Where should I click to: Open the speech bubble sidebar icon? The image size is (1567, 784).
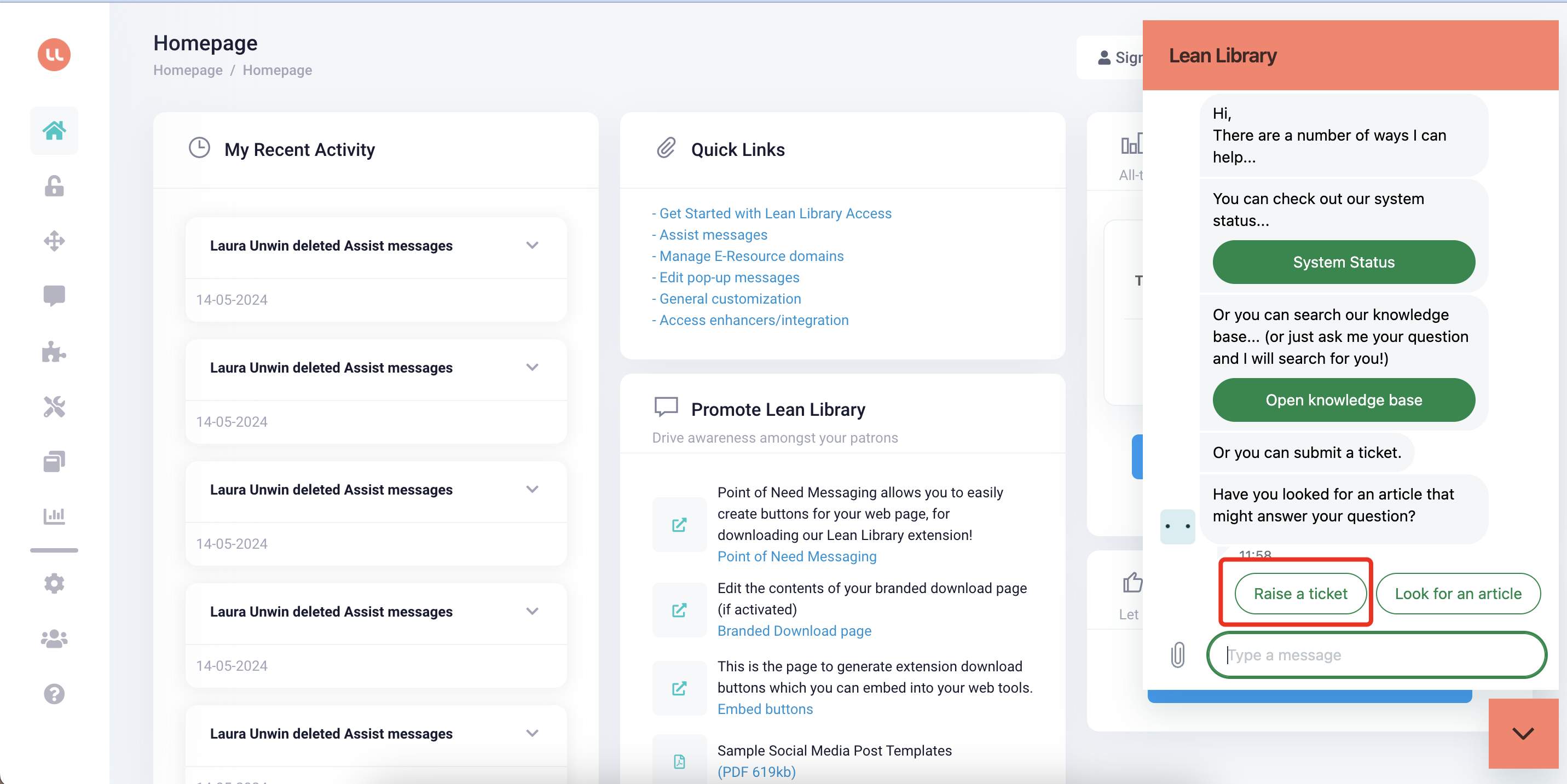[54, 296]
